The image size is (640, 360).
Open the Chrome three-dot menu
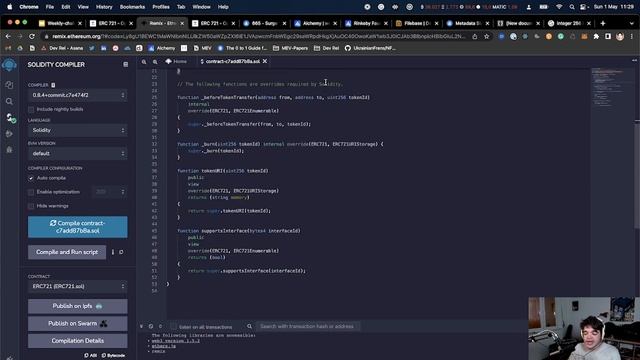click(632, 36)
